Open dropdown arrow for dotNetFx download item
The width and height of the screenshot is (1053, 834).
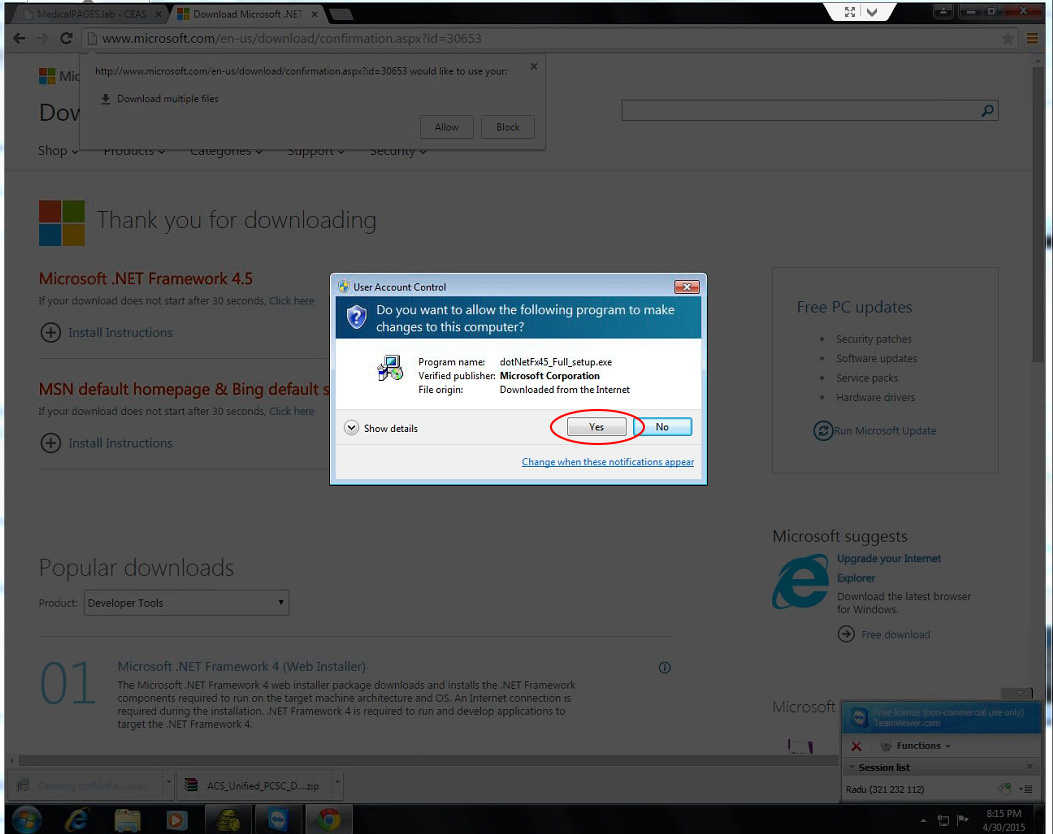click(x=167, y=782)
